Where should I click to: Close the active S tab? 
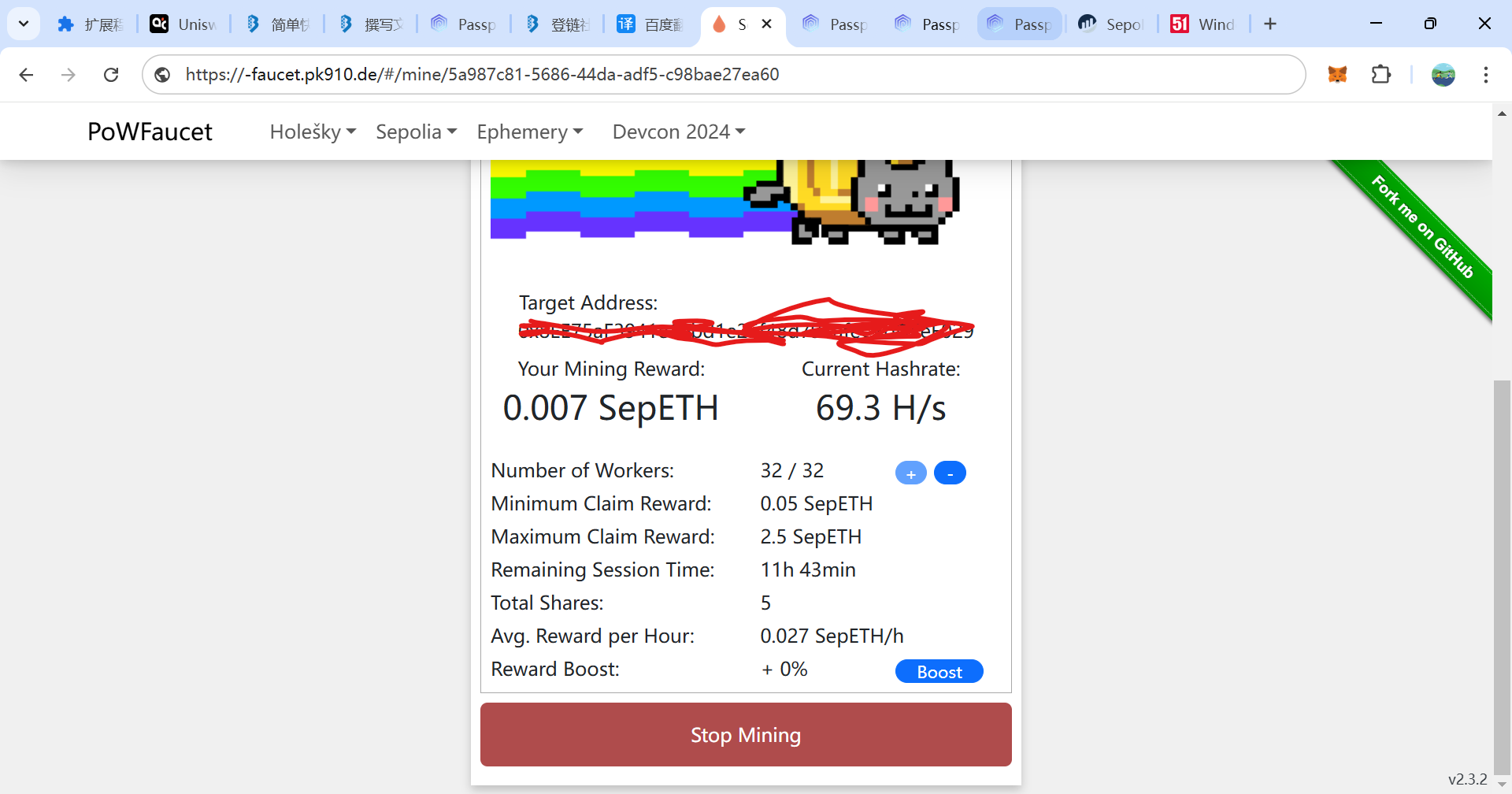(x=766, y=24)
